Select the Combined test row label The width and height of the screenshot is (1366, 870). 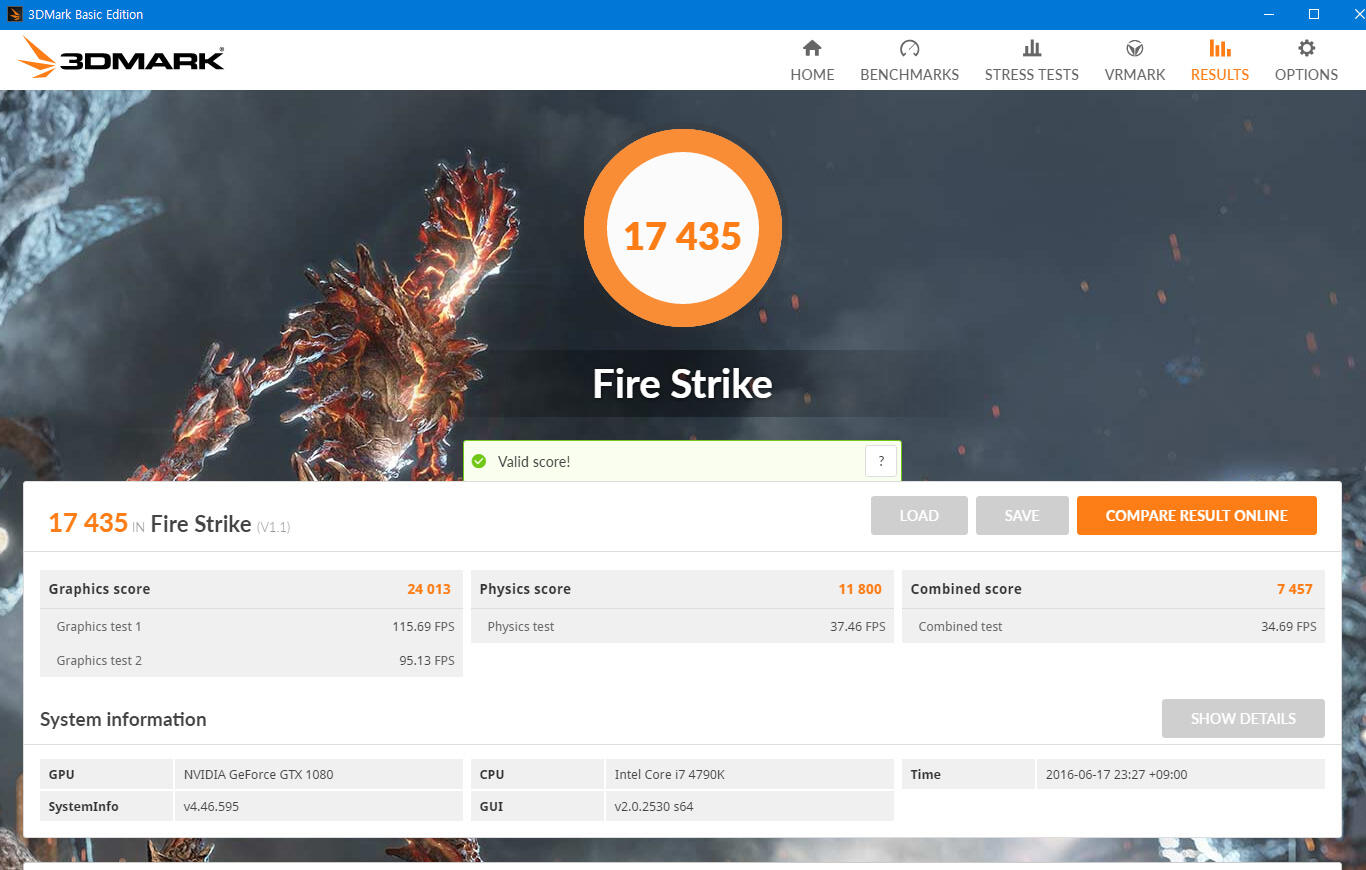[960, 627]
